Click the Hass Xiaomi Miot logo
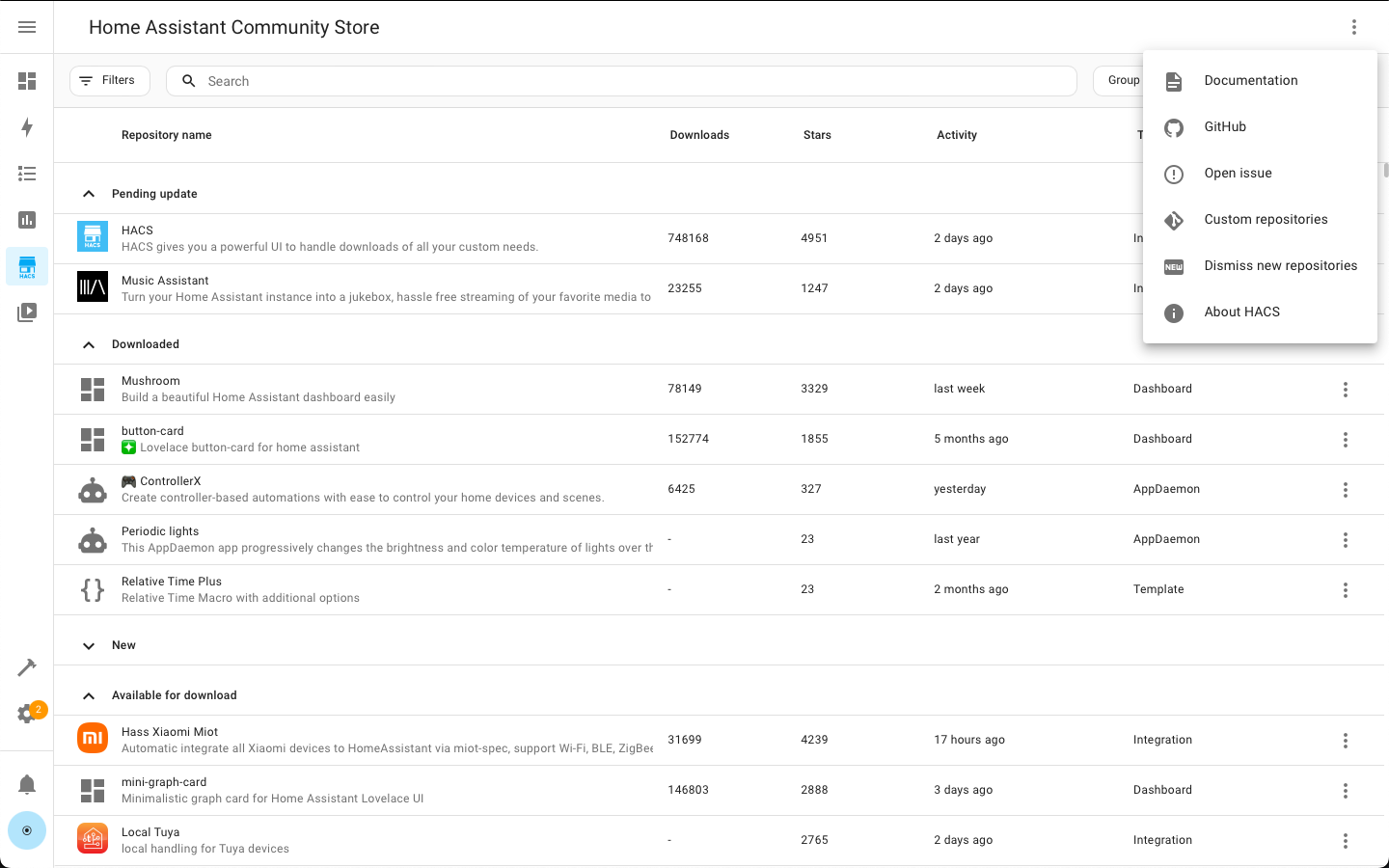This screenshot has width=1389, height=868. pyautogui.click(x=93, y=739)
